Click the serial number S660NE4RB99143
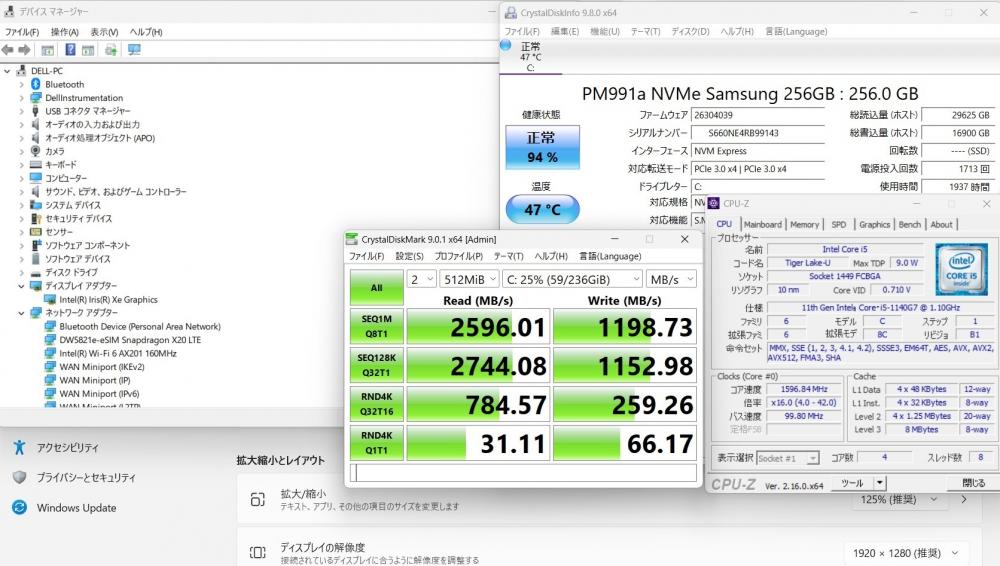The image size is (1000, 566). click(x=758, y=133)
